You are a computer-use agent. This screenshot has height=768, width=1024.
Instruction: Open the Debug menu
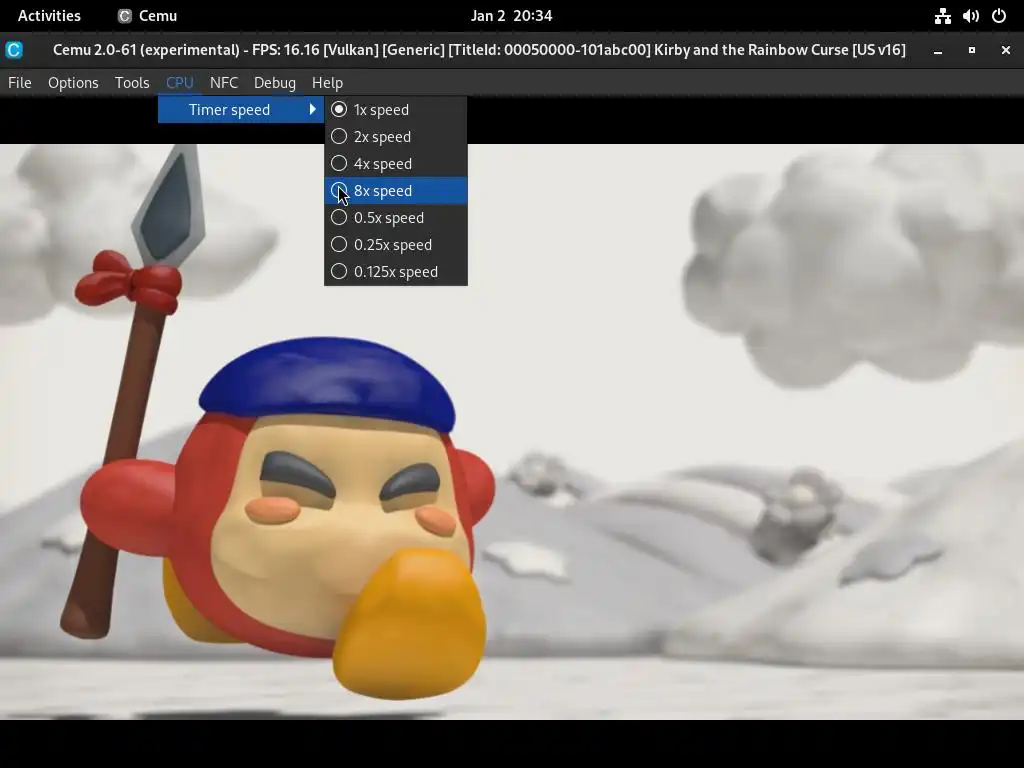[x=275, y=83]
